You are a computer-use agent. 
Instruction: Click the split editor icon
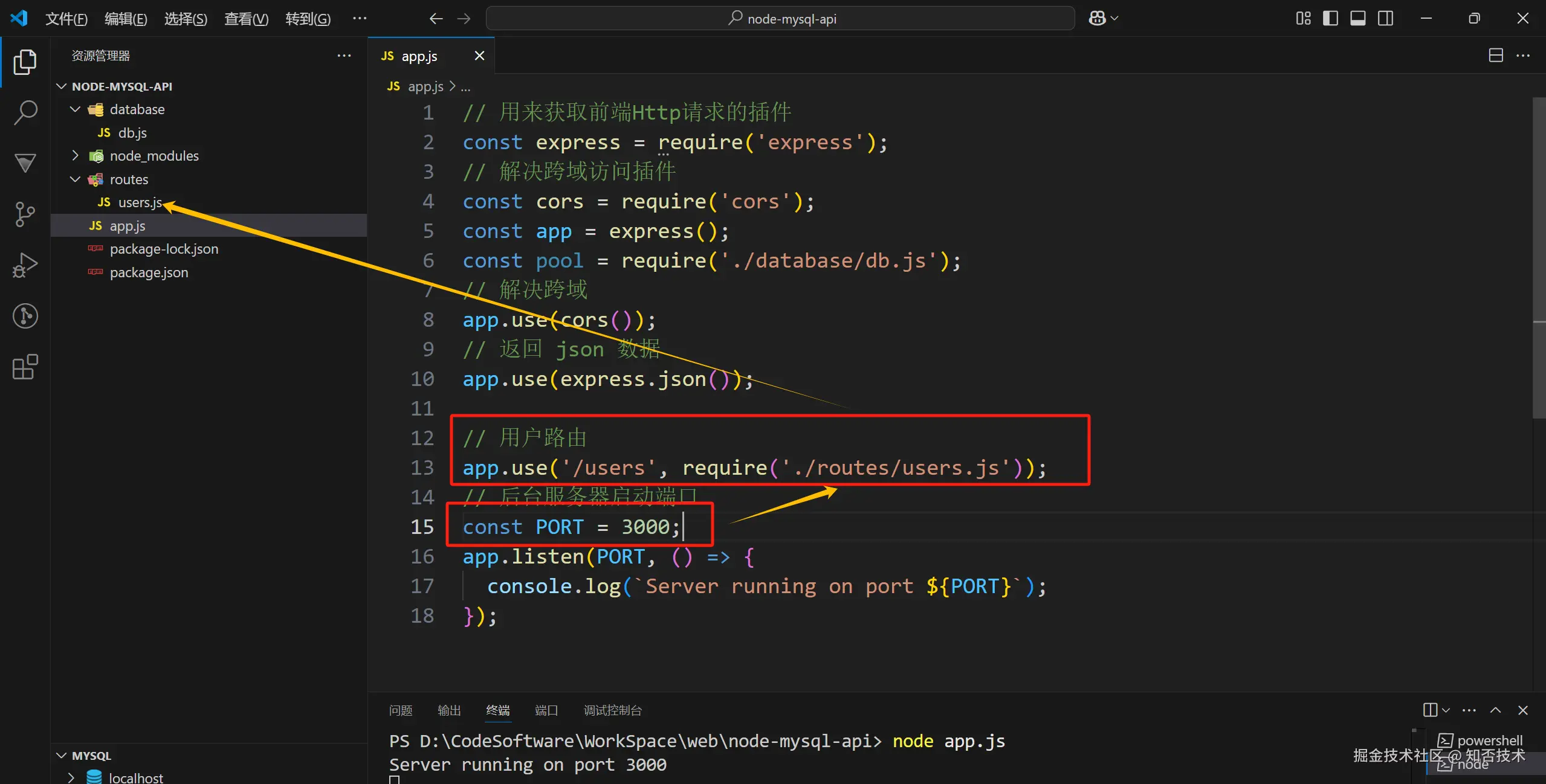point(1495,56)
